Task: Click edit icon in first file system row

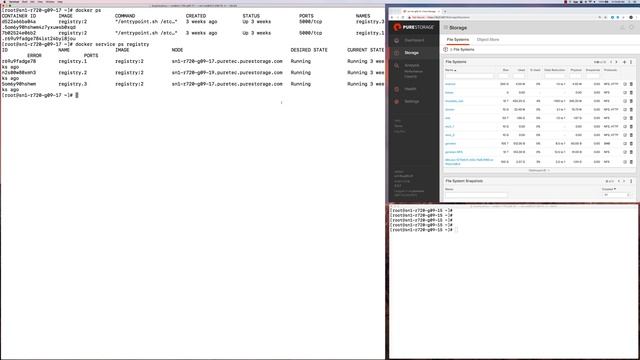Action: tap(625, 84)
